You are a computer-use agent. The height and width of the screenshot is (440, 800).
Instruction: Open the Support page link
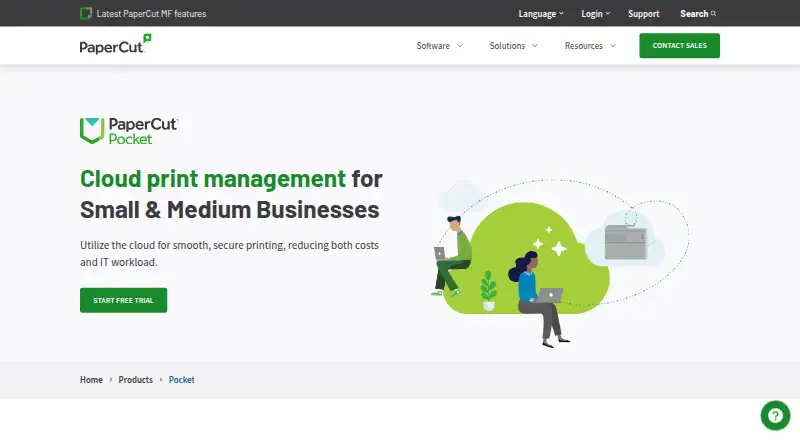tap(643, 14)
